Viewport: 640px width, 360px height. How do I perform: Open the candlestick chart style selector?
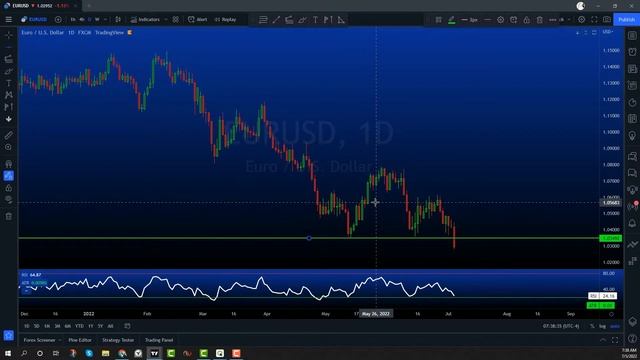click(118, 19)
